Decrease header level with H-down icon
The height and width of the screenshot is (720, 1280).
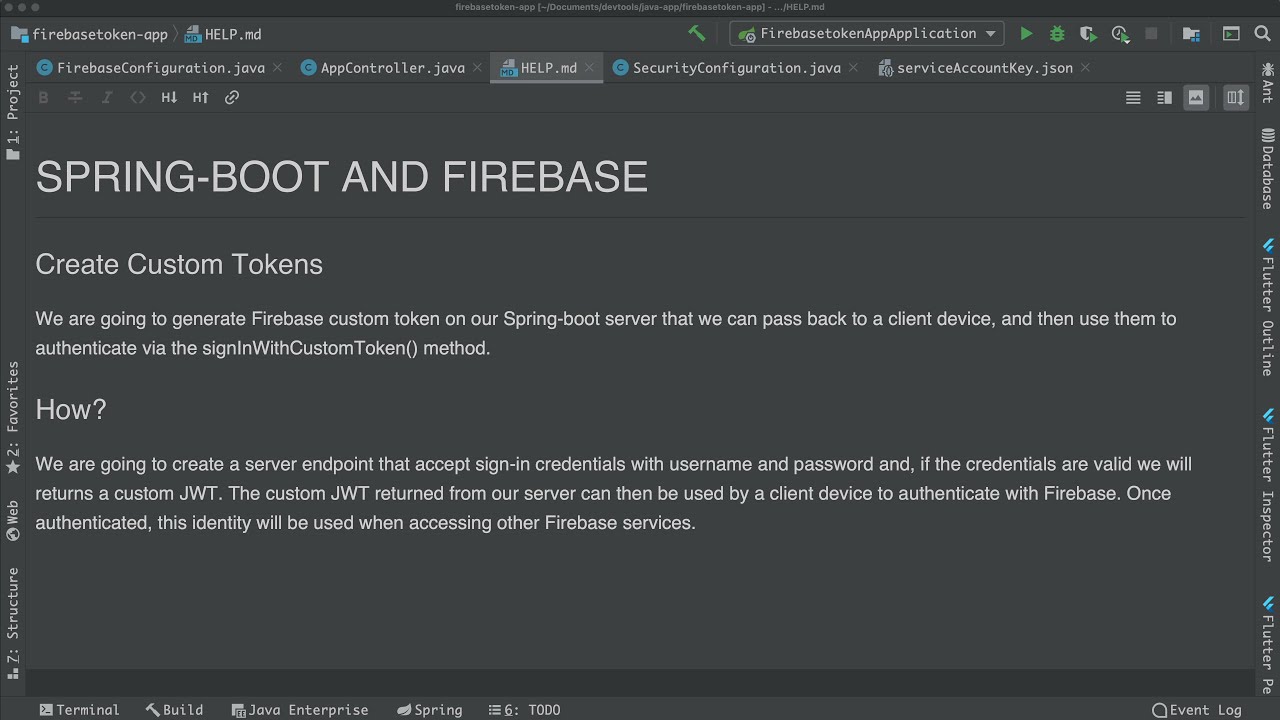click(x=169, y=97)
